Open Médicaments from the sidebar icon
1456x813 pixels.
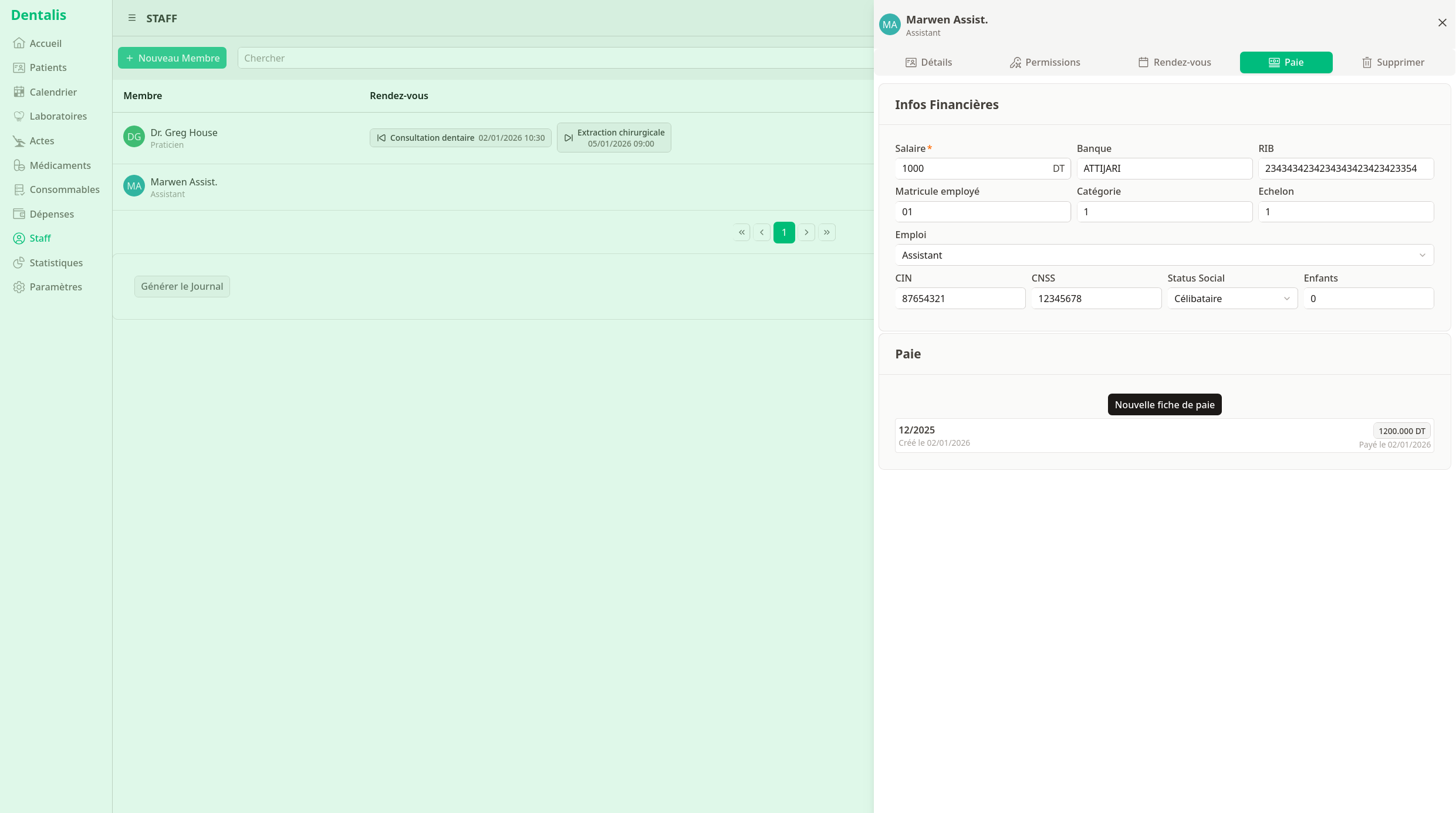[x=19, y=165]
